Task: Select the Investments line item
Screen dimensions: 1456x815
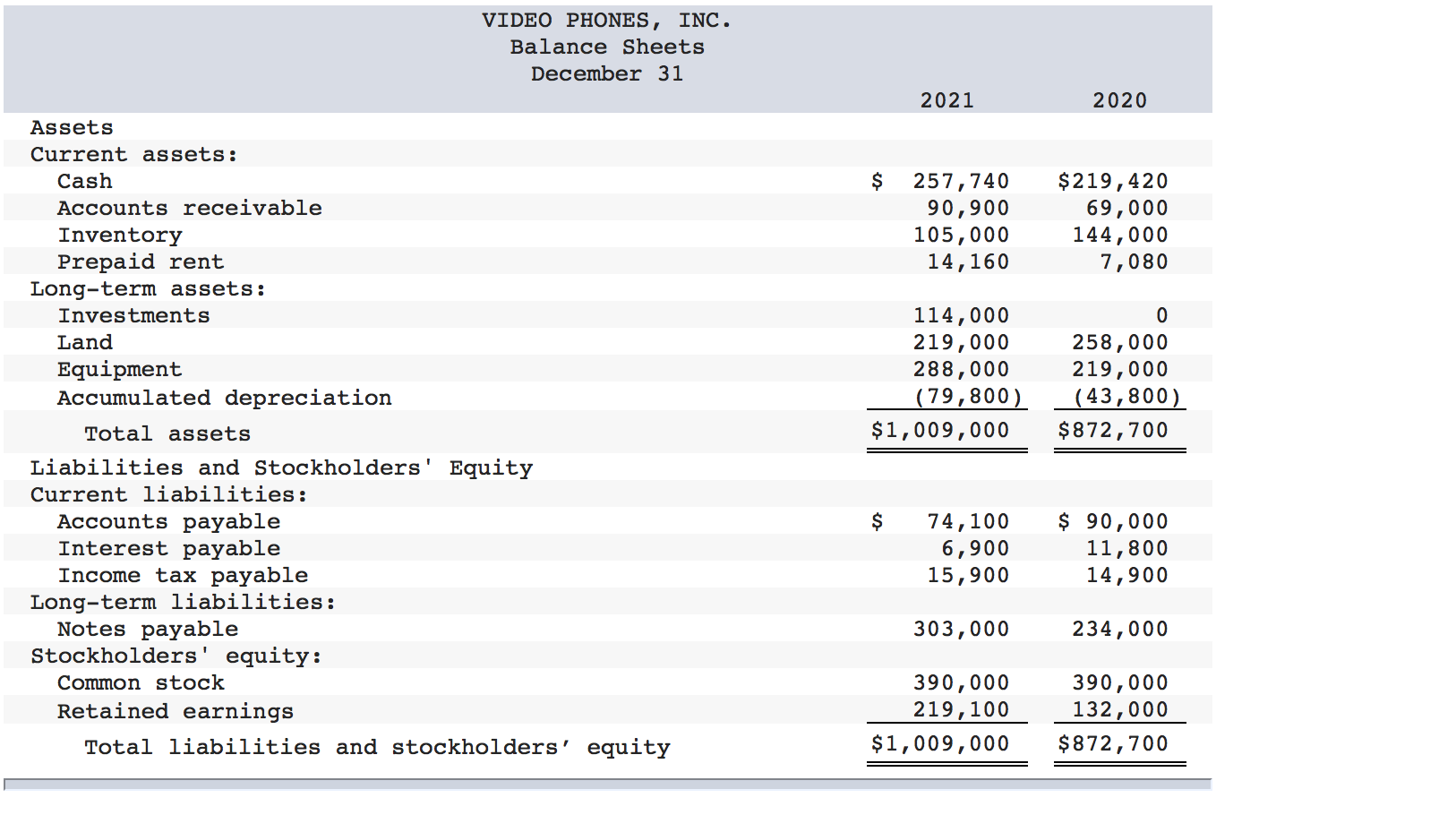Action: click(x=133, y=315)
